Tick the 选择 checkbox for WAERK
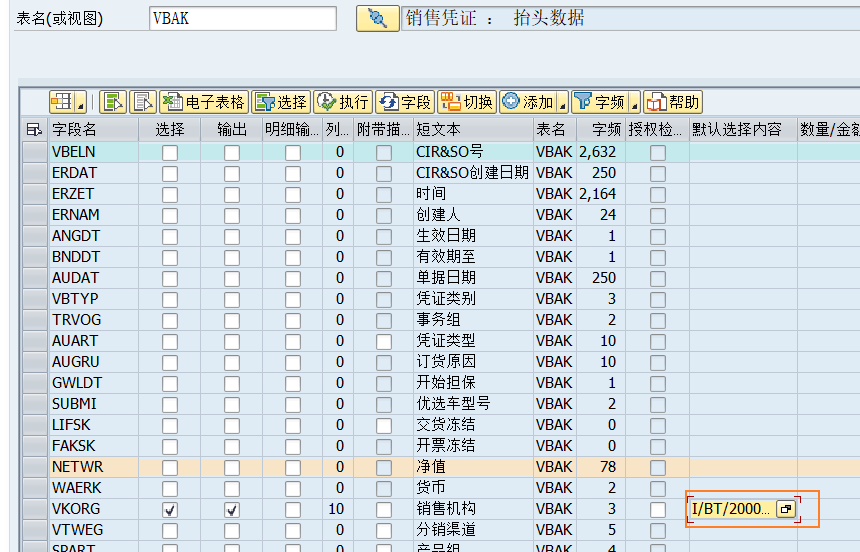 170,488
